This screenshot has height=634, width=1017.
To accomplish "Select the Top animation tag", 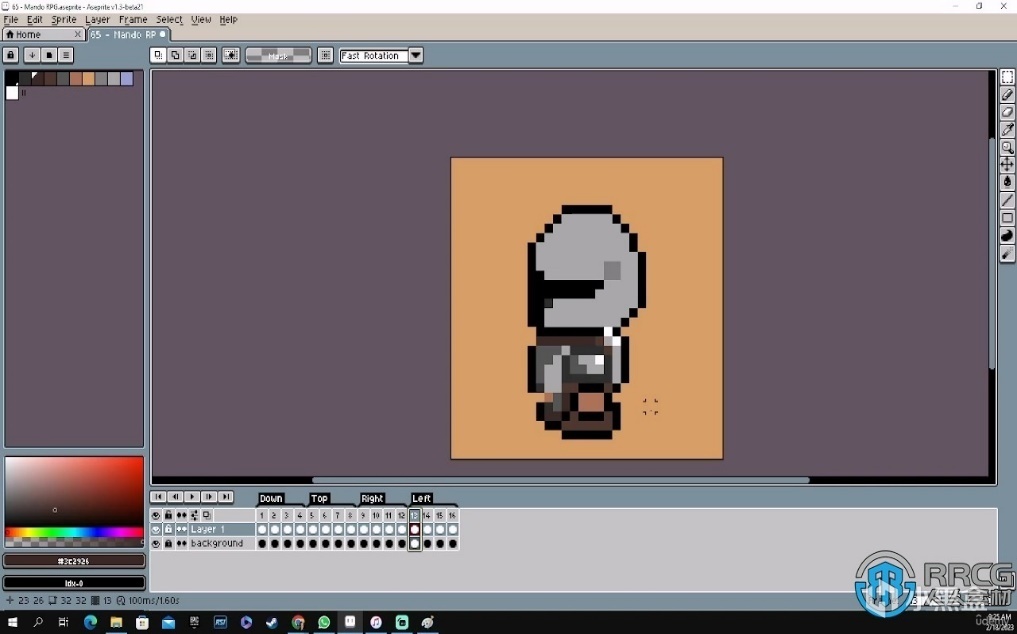I will tap(319, 498).
